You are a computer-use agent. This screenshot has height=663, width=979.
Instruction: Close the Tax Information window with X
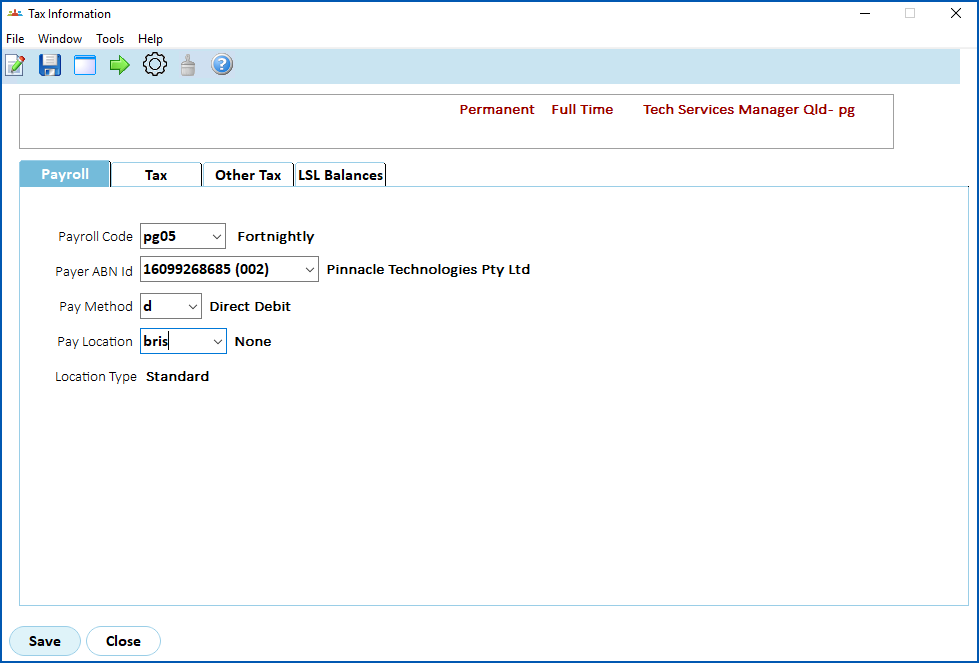955,13
